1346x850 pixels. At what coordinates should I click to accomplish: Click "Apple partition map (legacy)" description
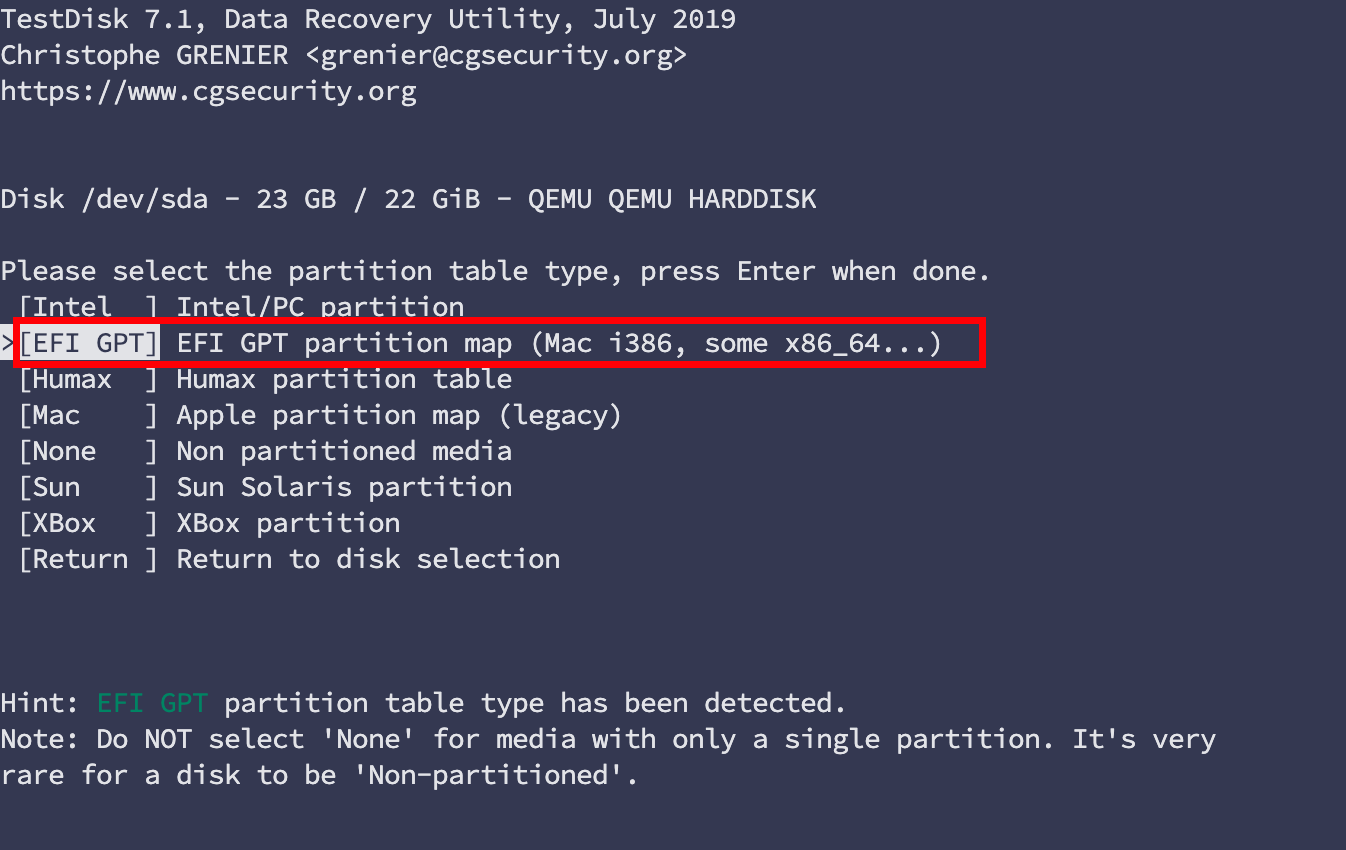pyautogui.click(x=399, y=415)
